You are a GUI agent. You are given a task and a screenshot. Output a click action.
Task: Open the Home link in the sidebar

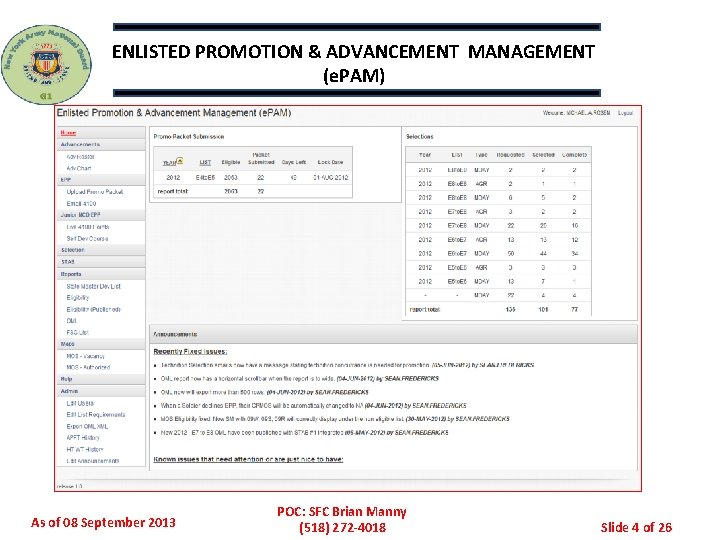tap(68, 133)
